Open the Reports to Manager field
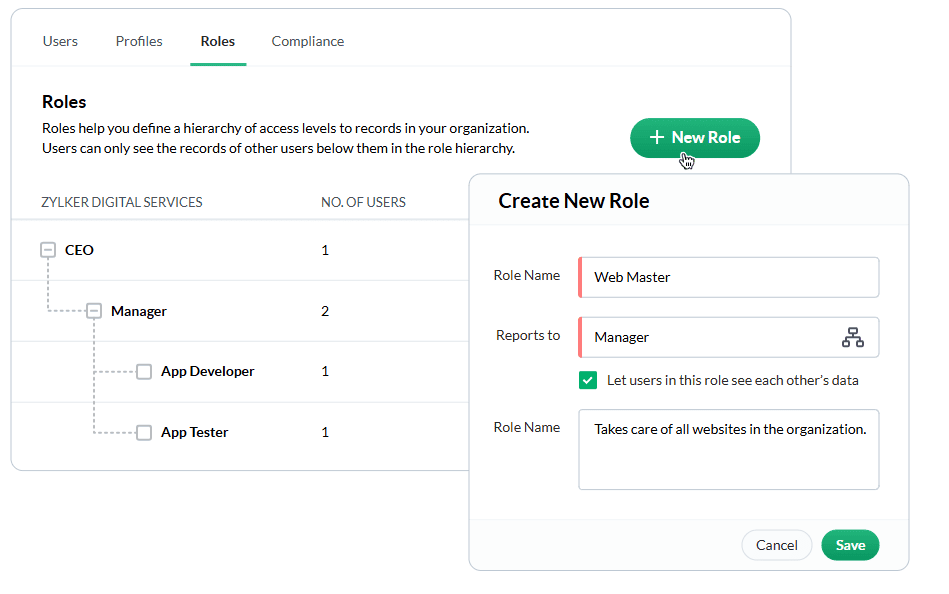Viewport: 949px width, 594px height. tap(729, 337)
